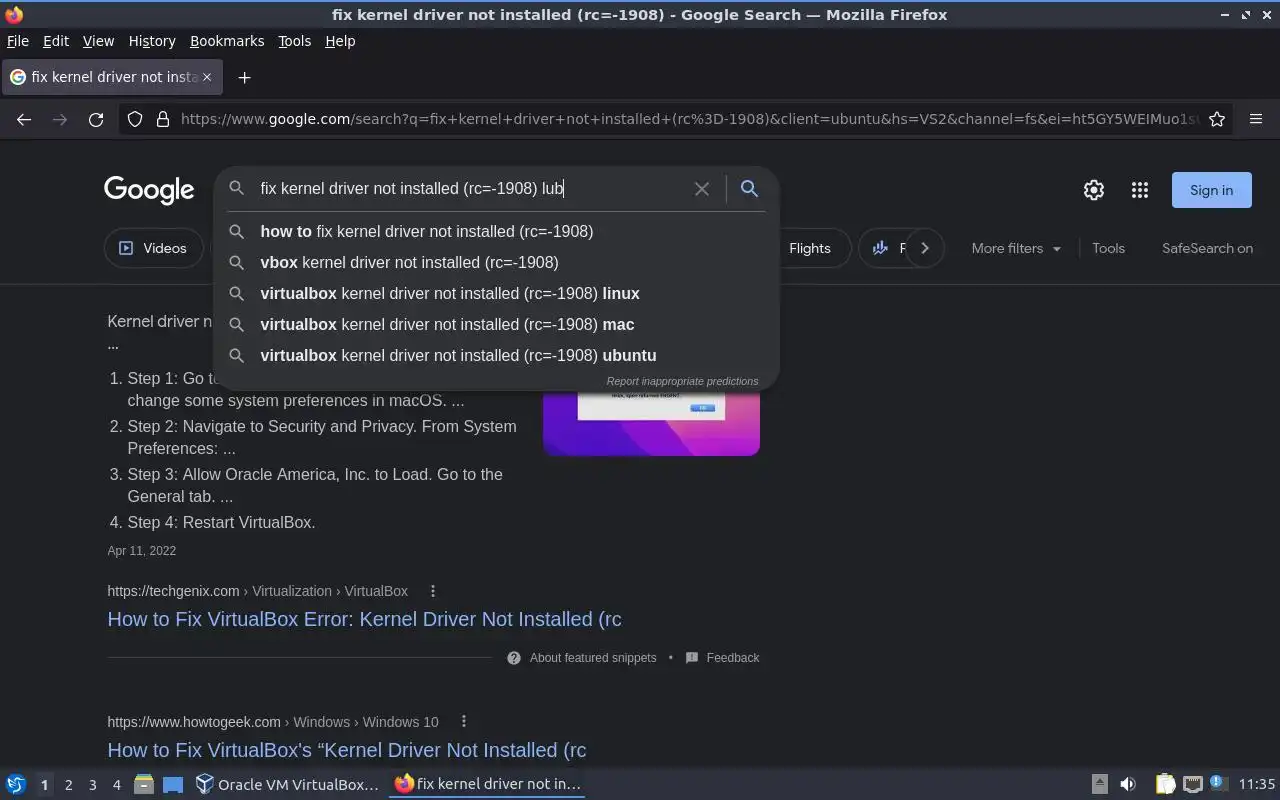
Task: Expand the More filters dropdown
Action: [x=1016, y=249]
